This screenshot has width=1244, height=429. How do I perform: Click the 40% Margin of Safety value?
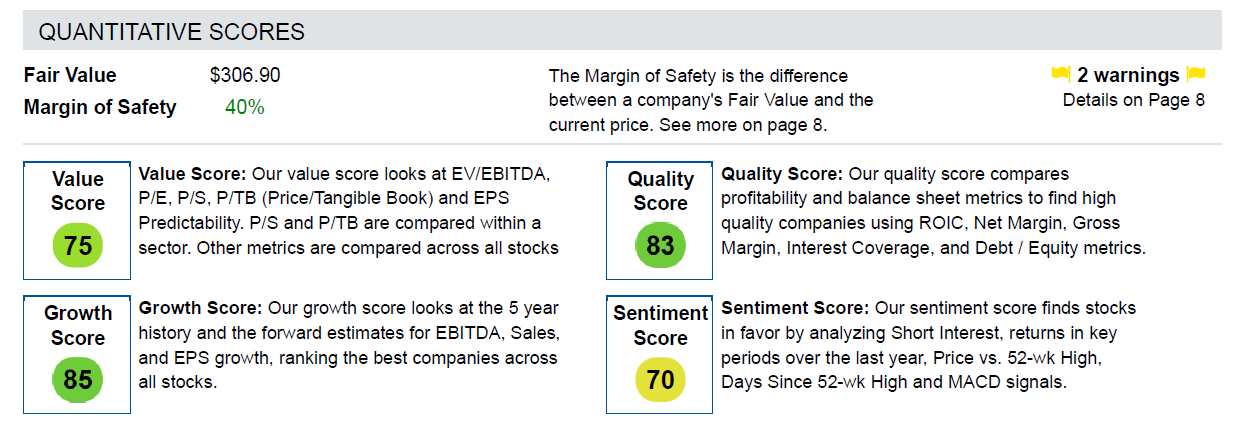click(x=244, y=107)
